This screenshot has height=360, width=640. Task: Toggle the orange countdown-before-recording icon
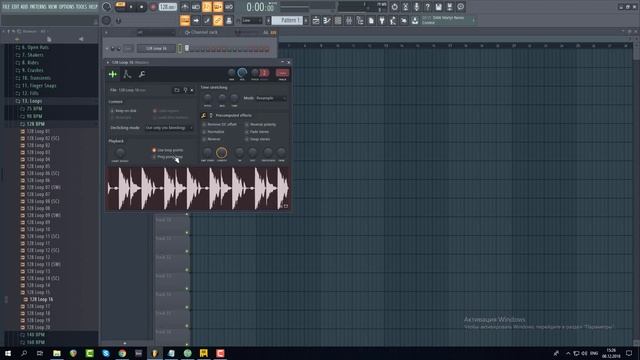[207, 7]
